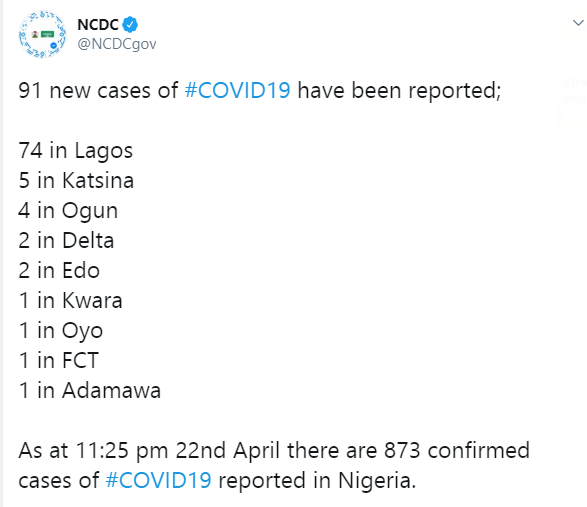Click the '1 in Kwara' line
The width and height of the screenshot is (587, 507).
click(70, 300)
